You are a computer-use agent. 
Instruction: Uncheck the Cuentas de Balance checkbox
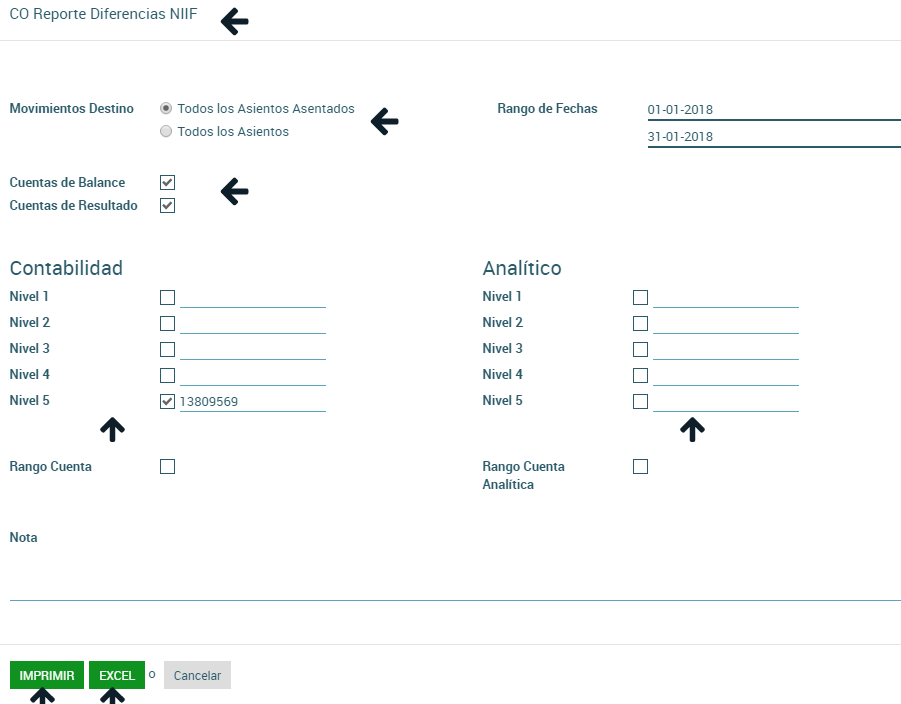pyautogui.click(x=167, y=183)
